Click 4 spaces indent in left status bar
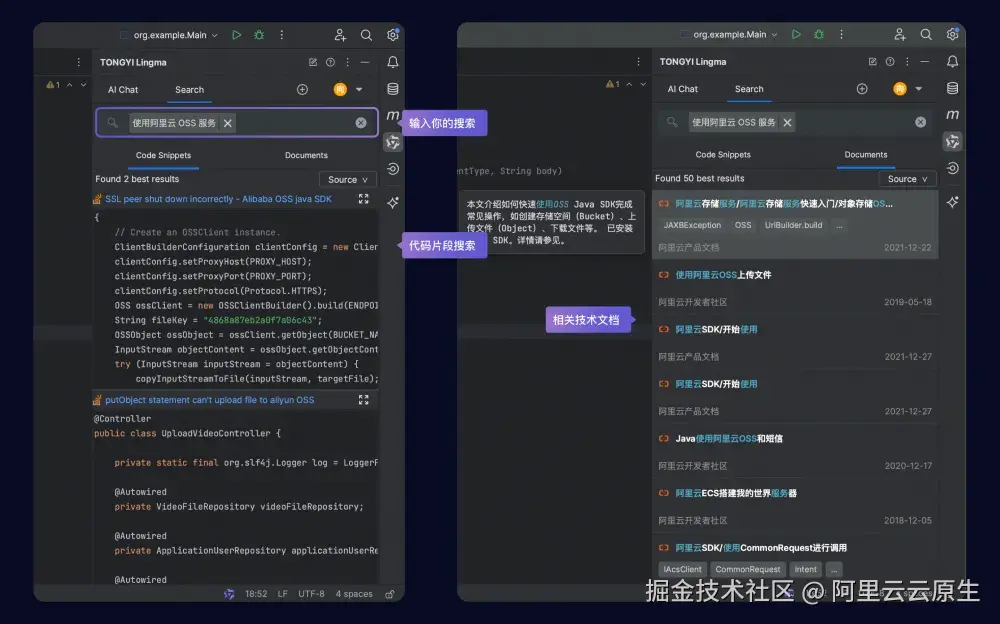This screenshot has height=624, width=1000. point(354,594)
